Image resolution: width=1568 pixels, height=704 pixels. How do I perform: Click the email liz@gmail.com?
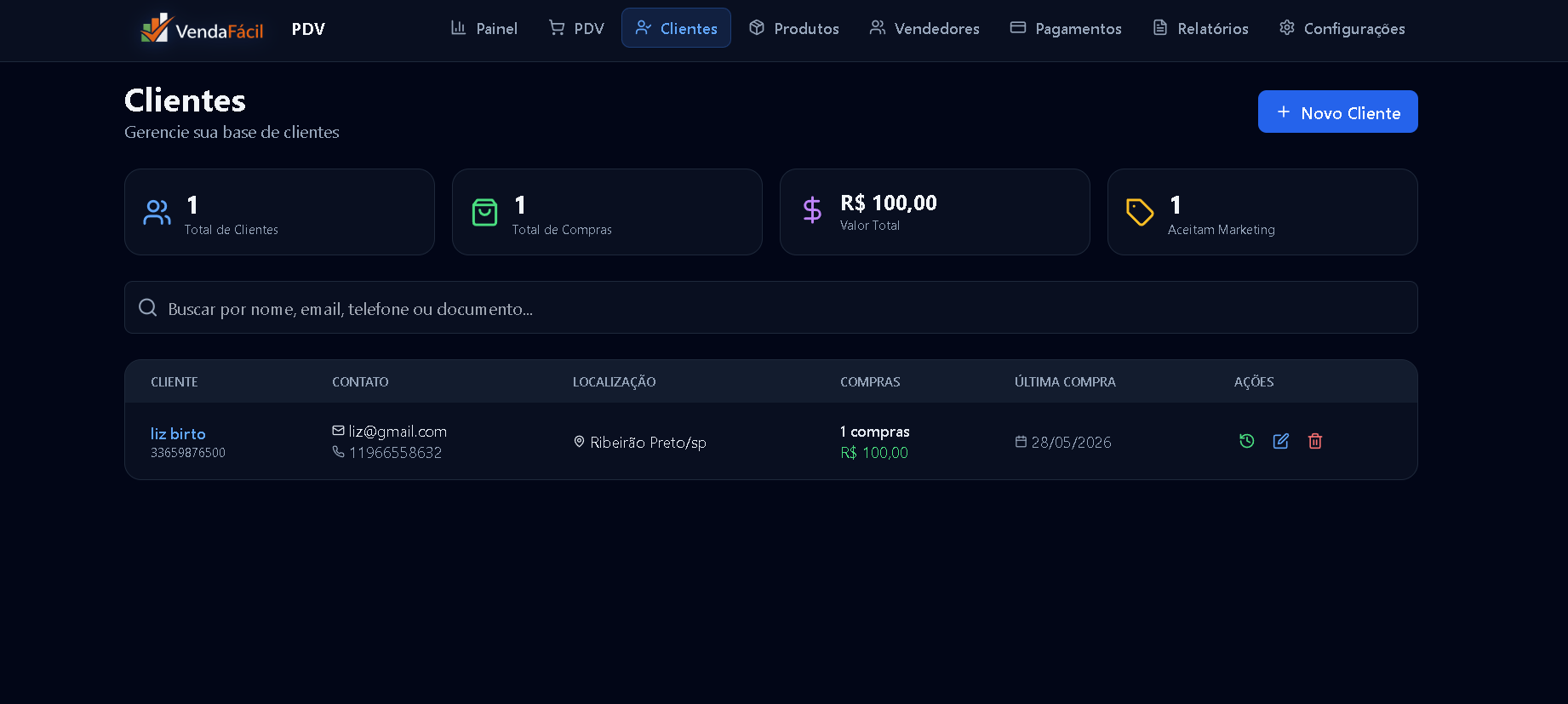point(398,432)
